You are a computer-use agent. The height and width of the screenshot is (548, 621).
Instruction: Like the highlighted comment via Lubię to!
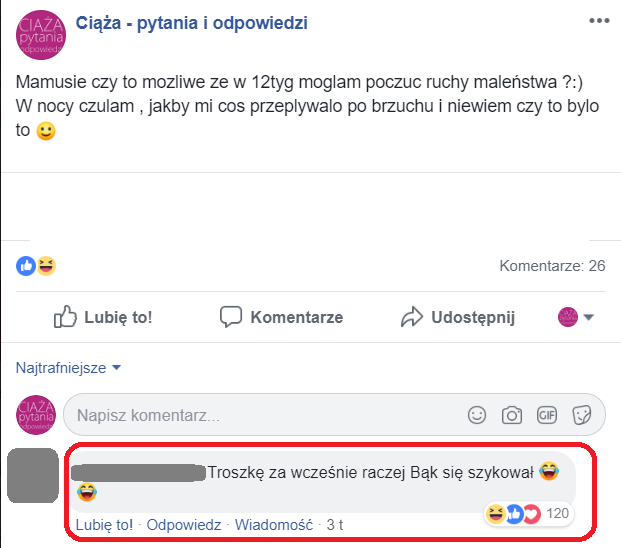pos(104,525)
